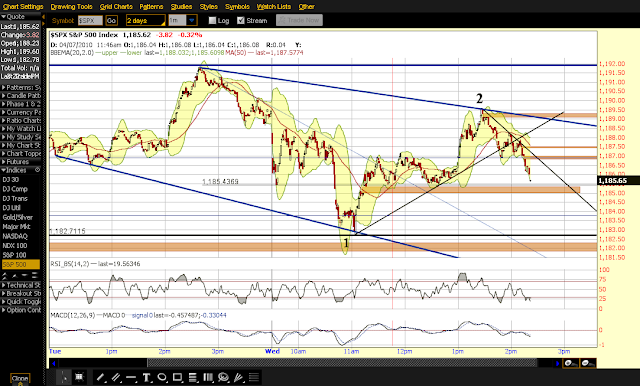640x386 pixels.
Task: Expand the Ratio Charts panel
Action: click(x=20, y=120)
